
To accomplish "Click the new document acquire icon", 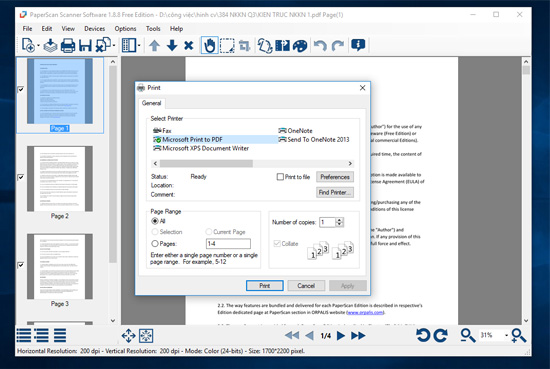I will 28,45.
